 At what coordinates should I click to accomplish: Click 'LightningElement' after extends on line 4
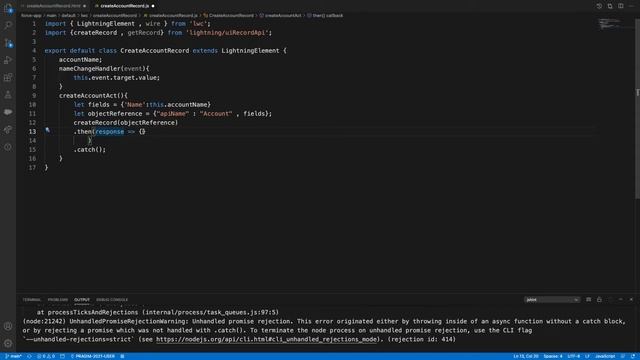point(250,51)
